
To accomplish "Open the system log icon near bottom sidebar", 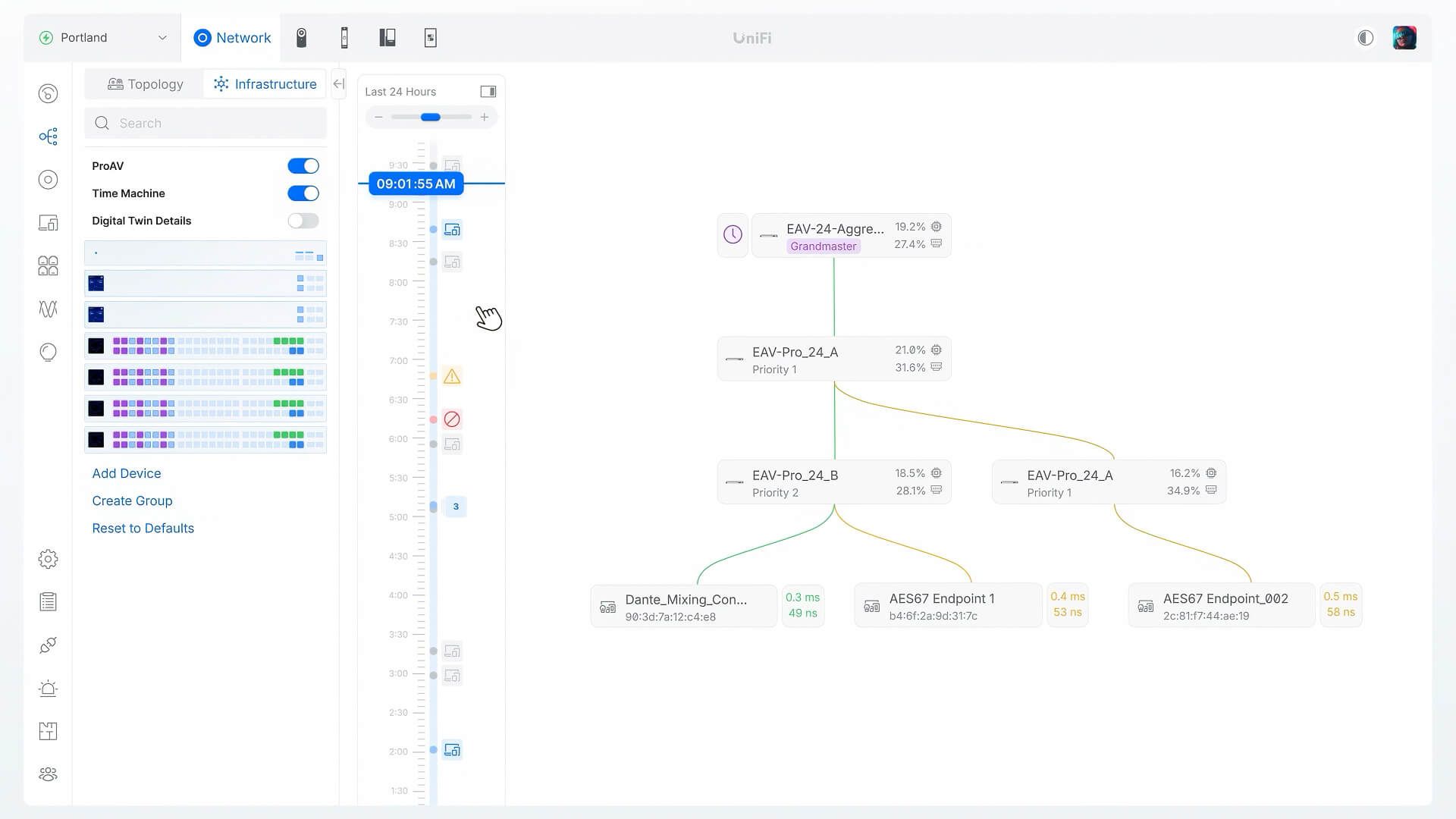I will click(x=47, y=601).
